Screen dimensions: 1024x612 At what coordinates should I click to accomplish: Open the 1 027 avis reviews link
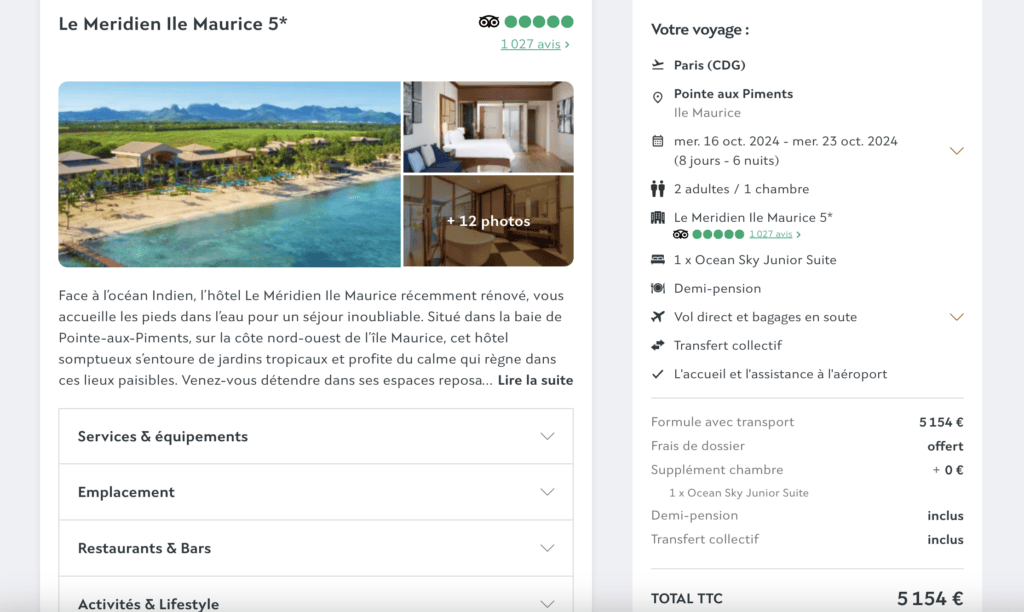pos(532,44)
